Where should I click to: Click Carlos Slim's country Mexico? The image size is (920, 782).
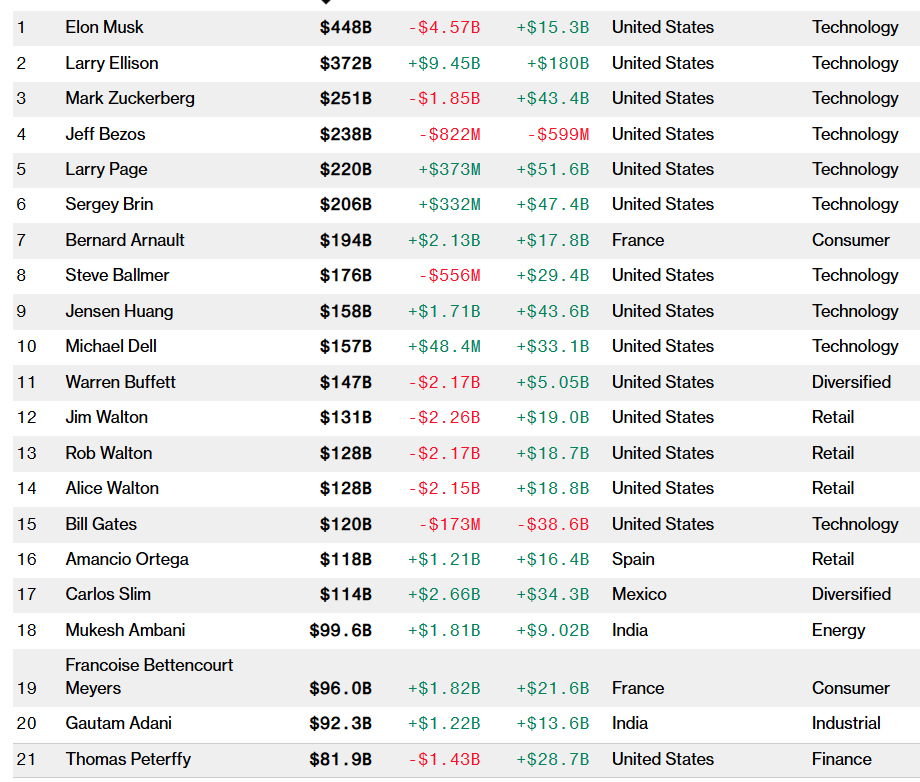(639, 594)
